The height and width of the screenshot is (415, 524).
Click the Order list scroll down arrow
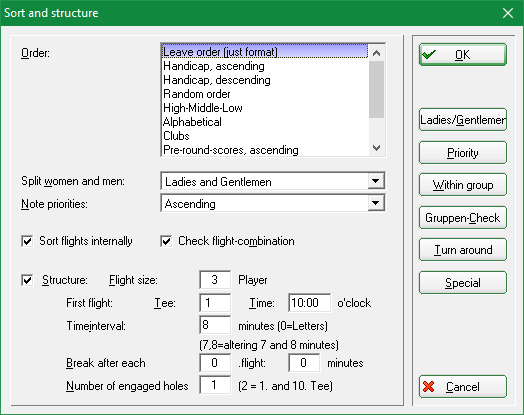point(377,148)
